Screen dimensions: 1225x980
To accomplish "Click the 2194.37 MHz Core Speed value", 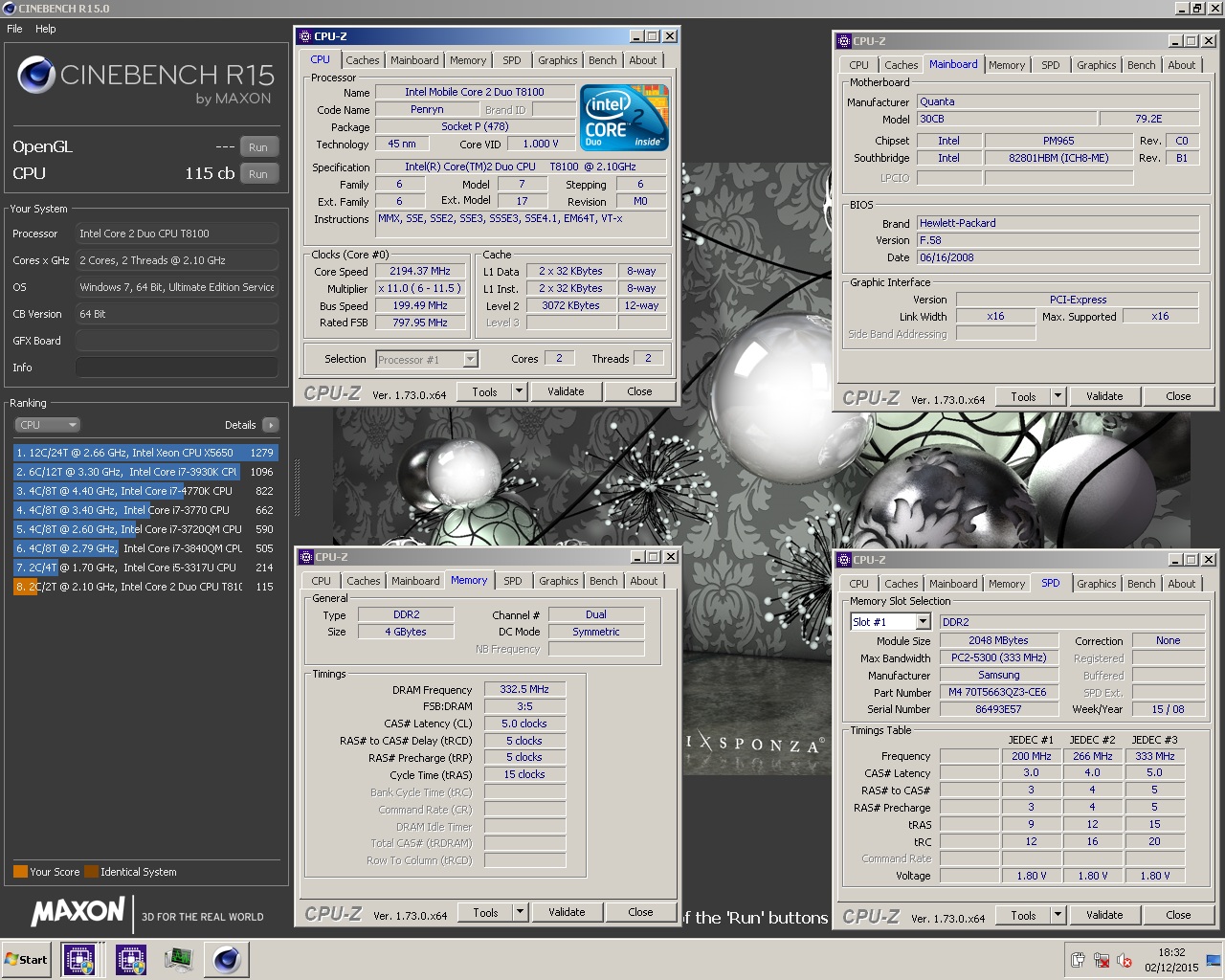I will [420, 272].
